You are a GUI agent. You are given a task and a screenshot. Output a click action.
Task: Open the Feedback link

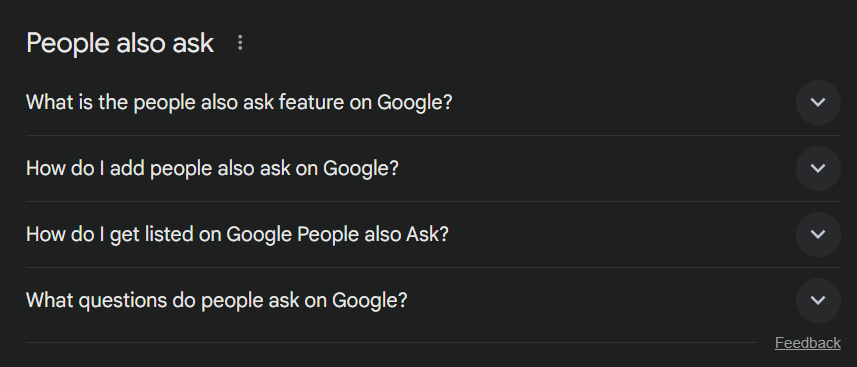pyautogui.click(x=807, y=343)
